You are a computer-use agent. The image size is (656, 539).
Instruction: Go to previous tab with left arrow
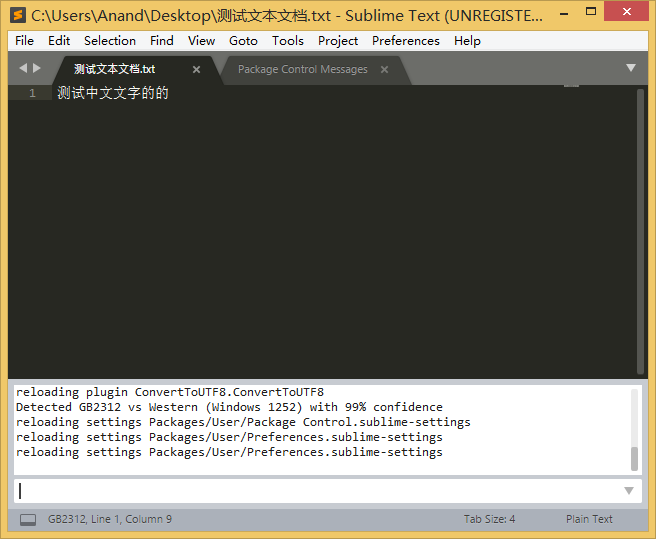tap(23, 68)
